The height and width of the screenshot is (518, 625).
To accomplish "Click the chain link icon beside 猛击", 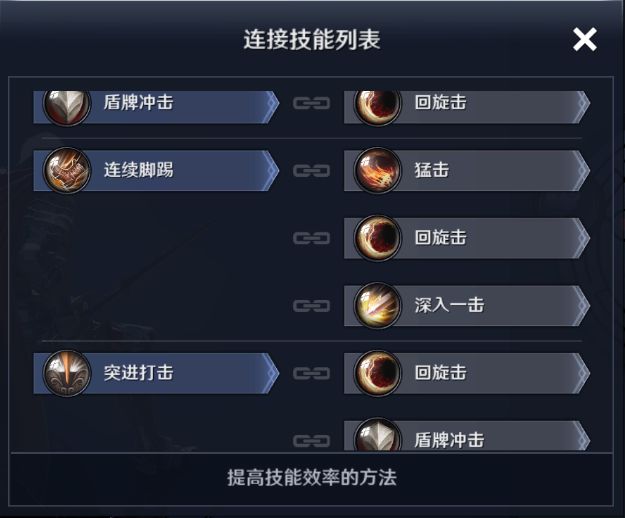I will pos(312,170).
